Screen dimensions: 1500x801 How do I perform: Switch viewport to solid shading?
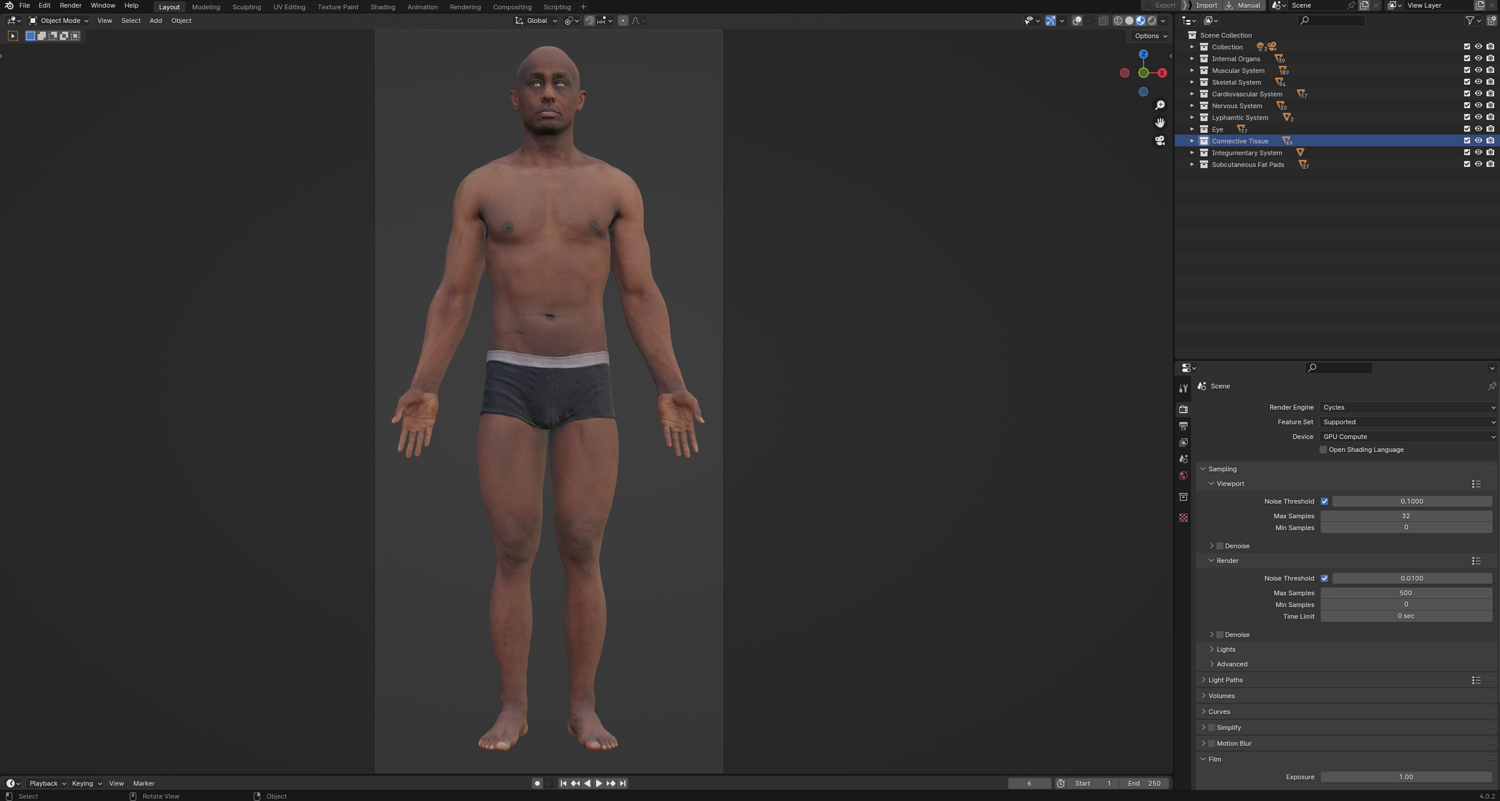[x=1129, y=20]
